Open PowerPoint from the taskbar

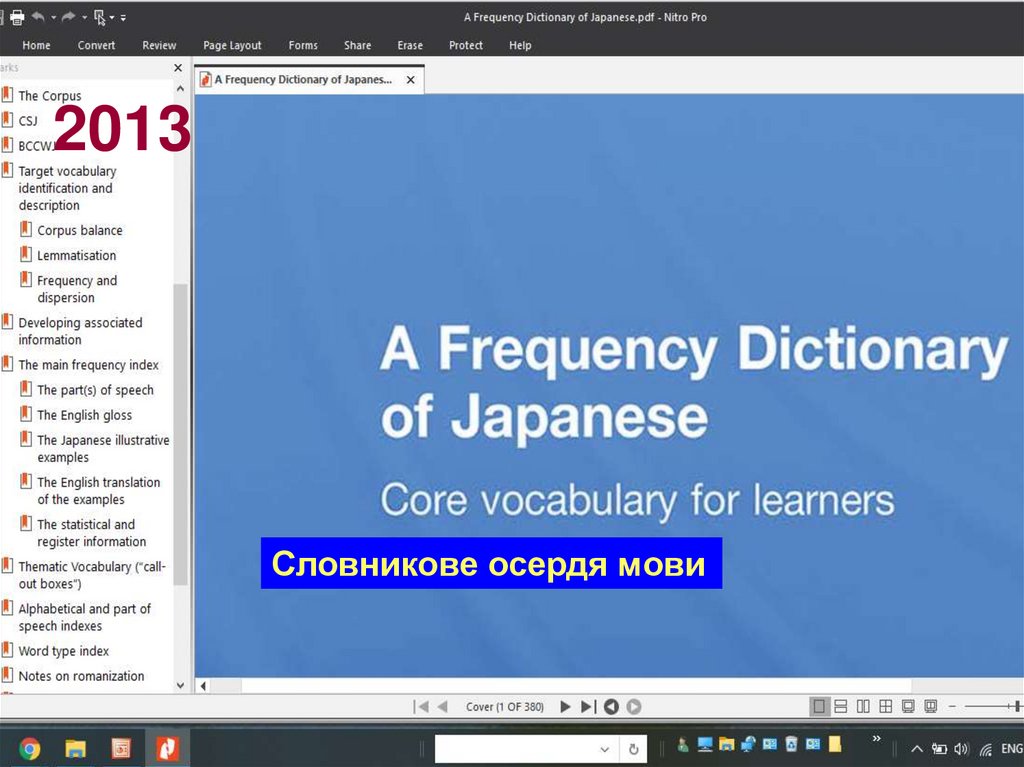pos(121,748)
